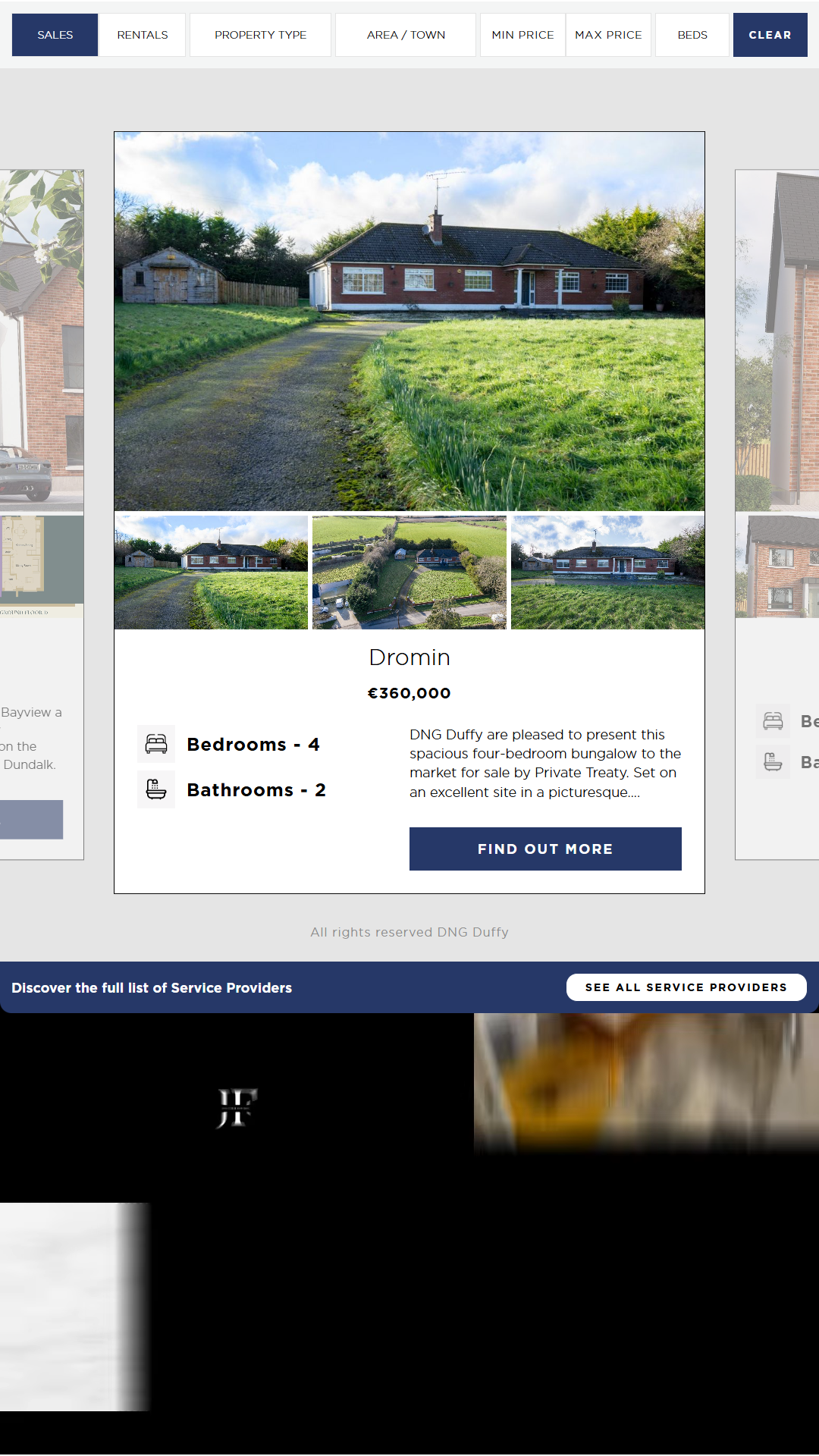Open the main Dromin bungalow photo
Image resolution: width=819 pixels, height=1456 pixels.
tap(409, 322)
